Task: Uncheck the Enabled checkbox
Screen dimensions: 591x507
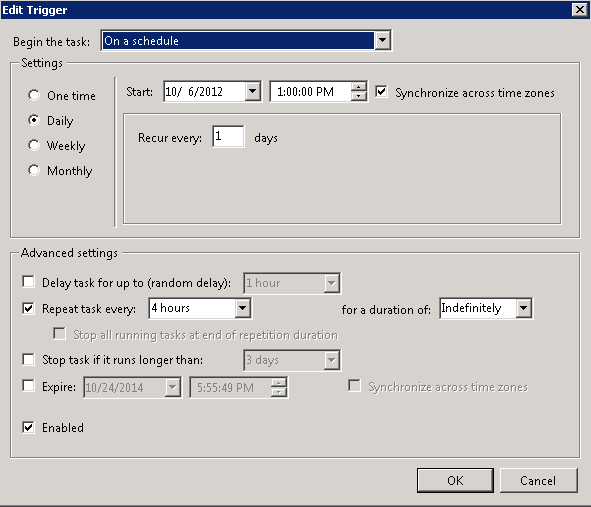Action: click(x=29, y=427)
